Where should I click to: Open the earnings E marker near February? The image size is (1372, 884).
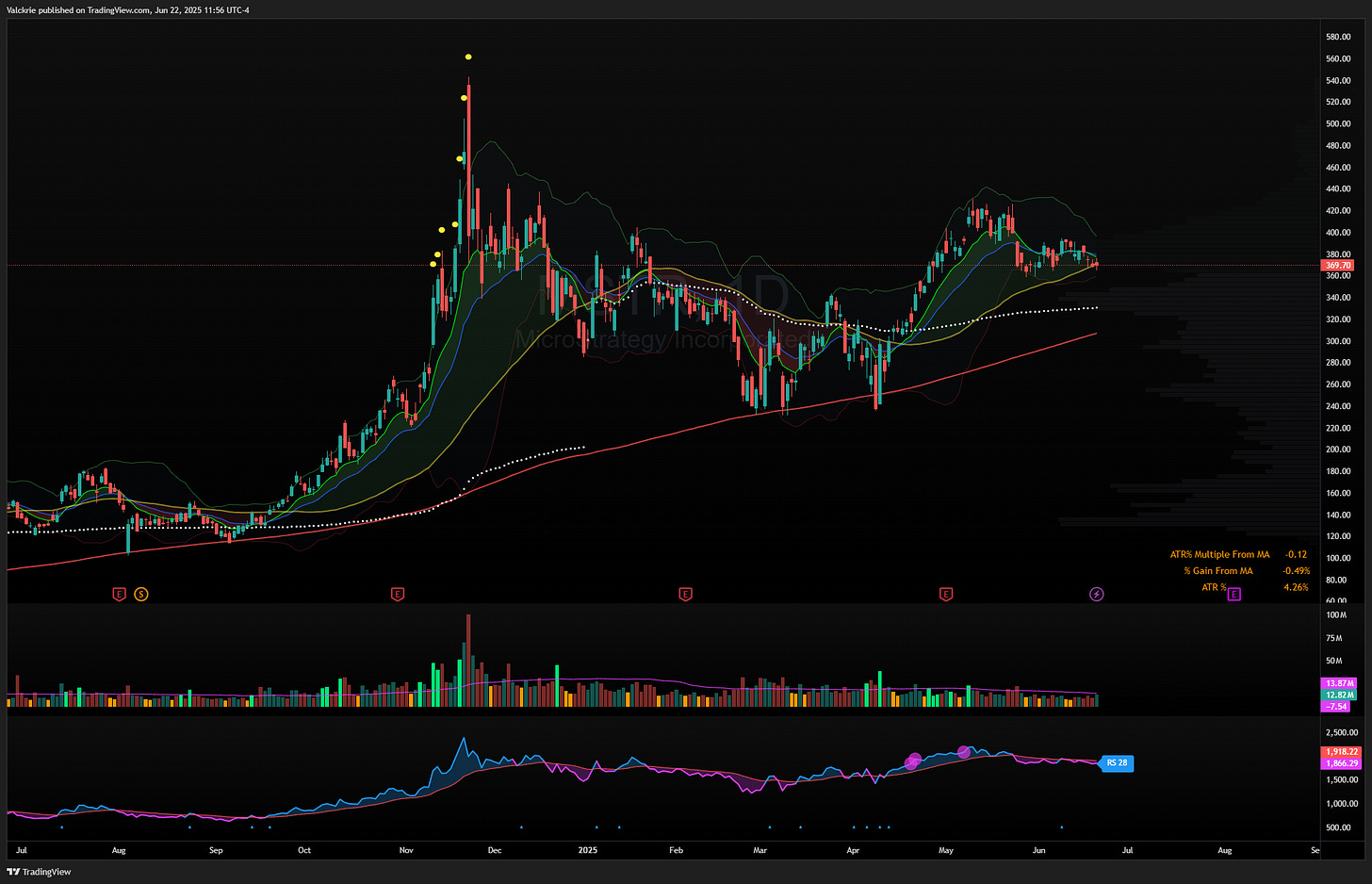pos(685,594)
